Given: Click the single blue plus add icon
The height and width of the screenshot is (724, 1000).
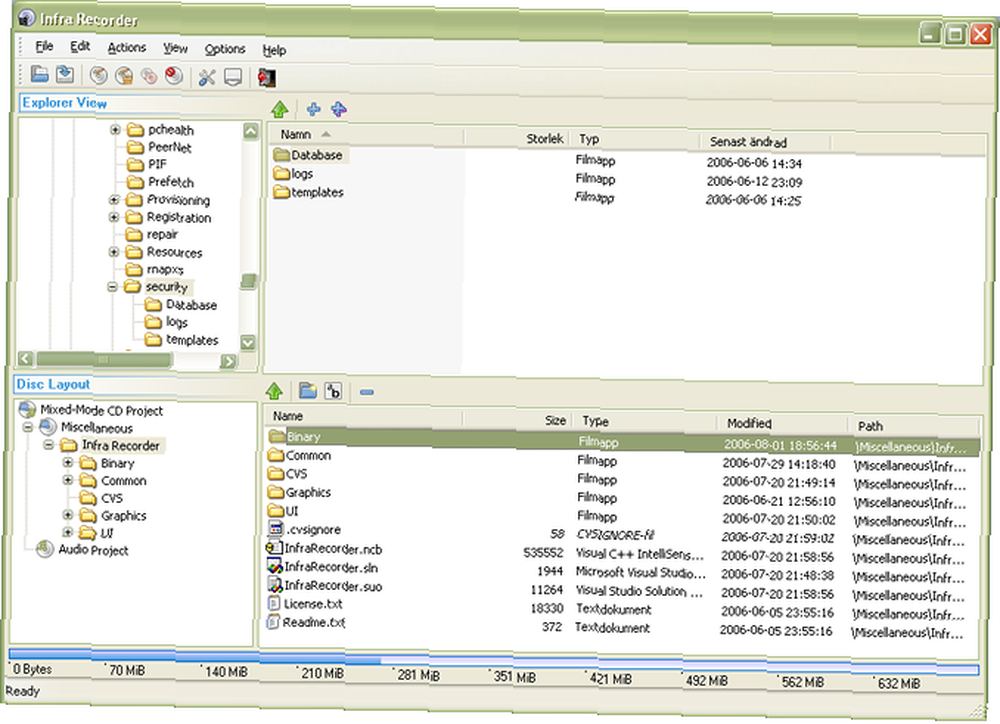Looking at the screenshot, I should 313,109.
